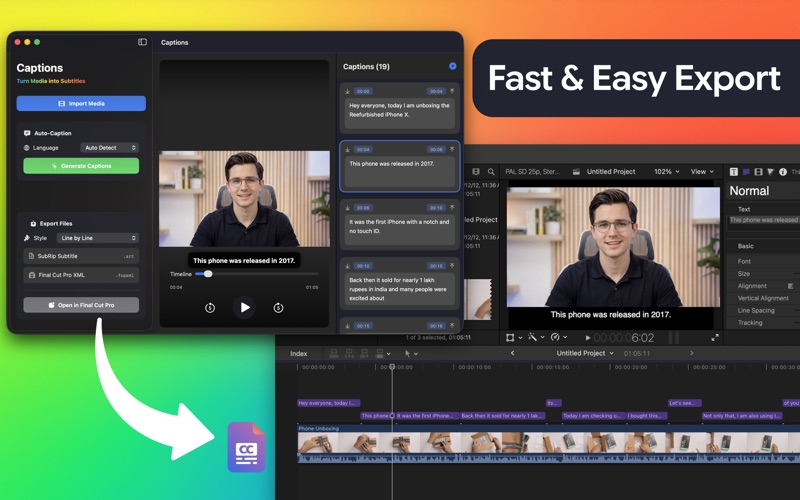Click the 'Not only that, I am also using t...' clip
Screen dimensions: 800x500
pyautogui.click(x=742, y=416)
